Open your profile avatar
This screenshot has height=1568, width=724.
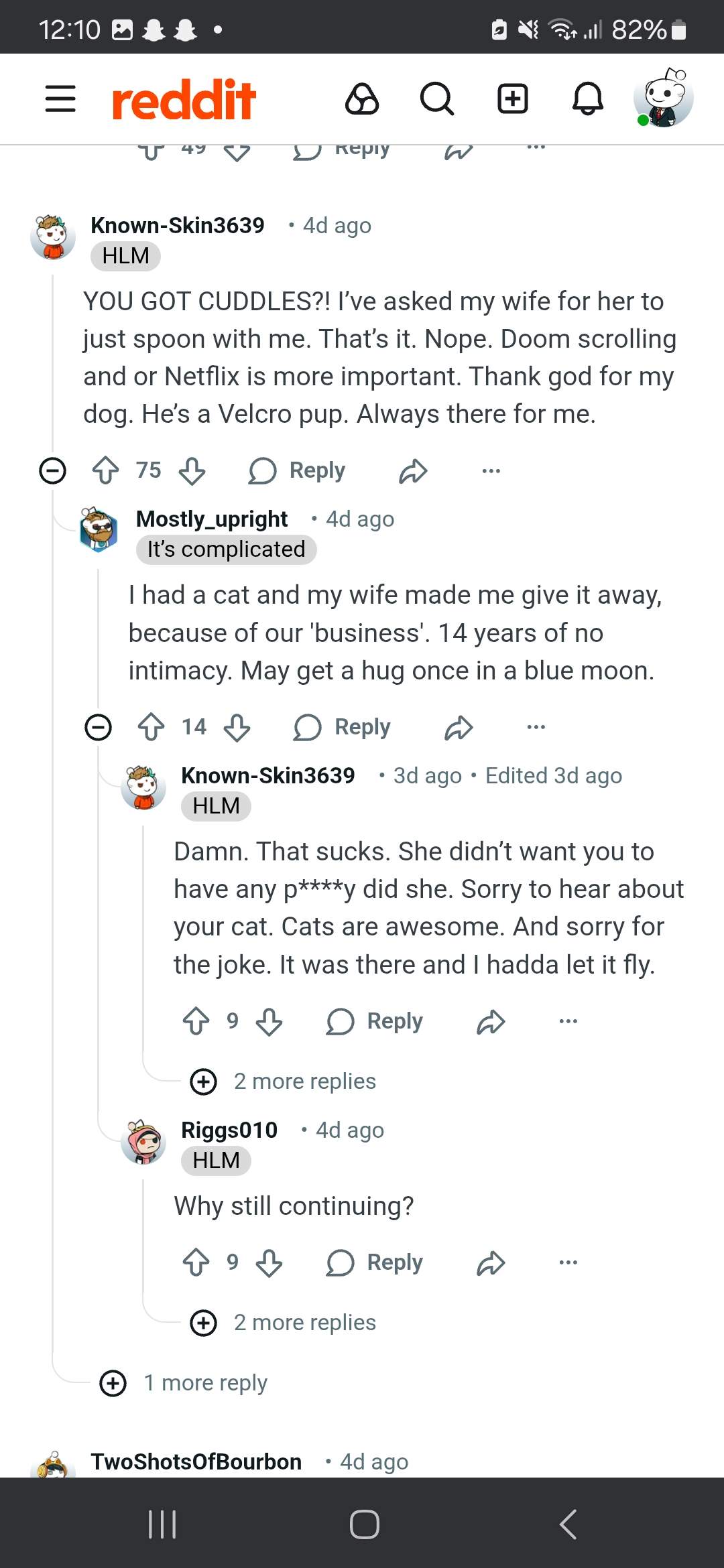(x=663, y=99)
